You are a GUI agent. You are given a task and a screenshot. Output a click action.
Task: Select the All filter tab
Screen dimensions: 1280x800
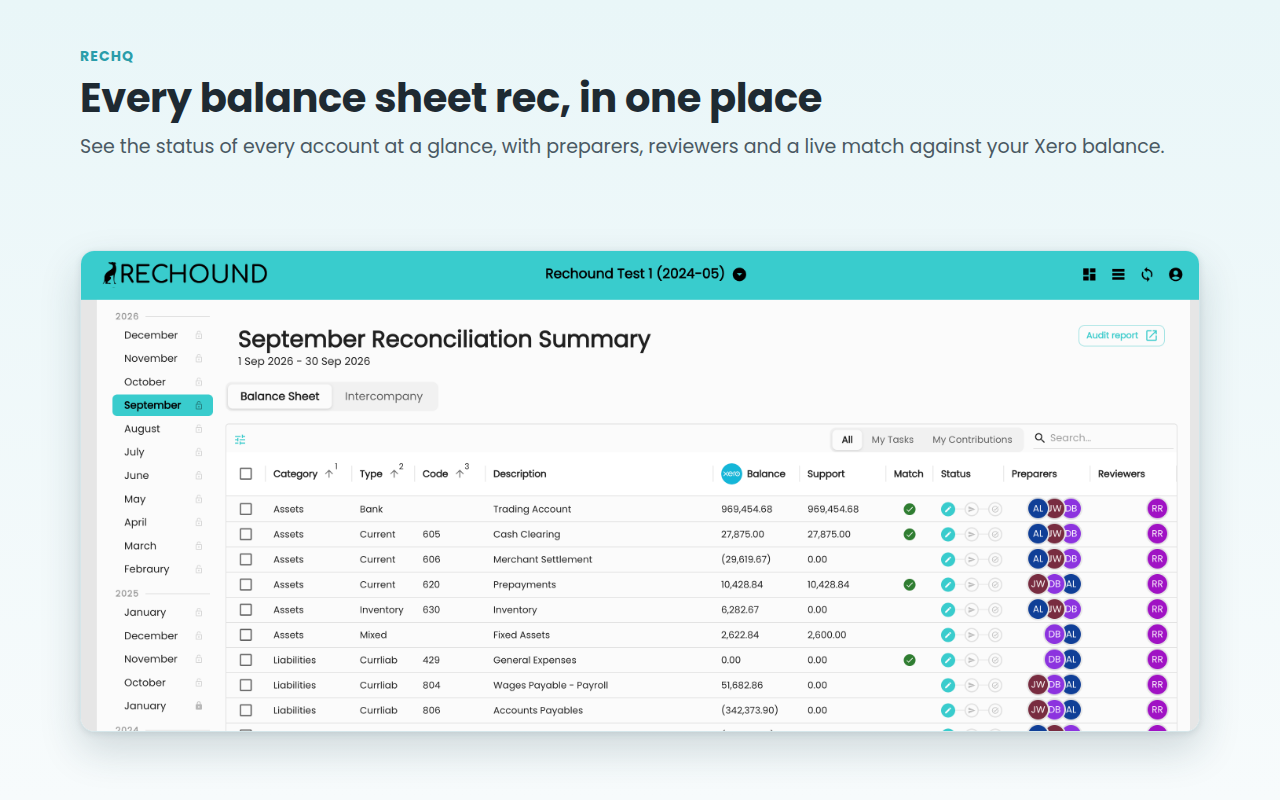[x=847, y=439]
